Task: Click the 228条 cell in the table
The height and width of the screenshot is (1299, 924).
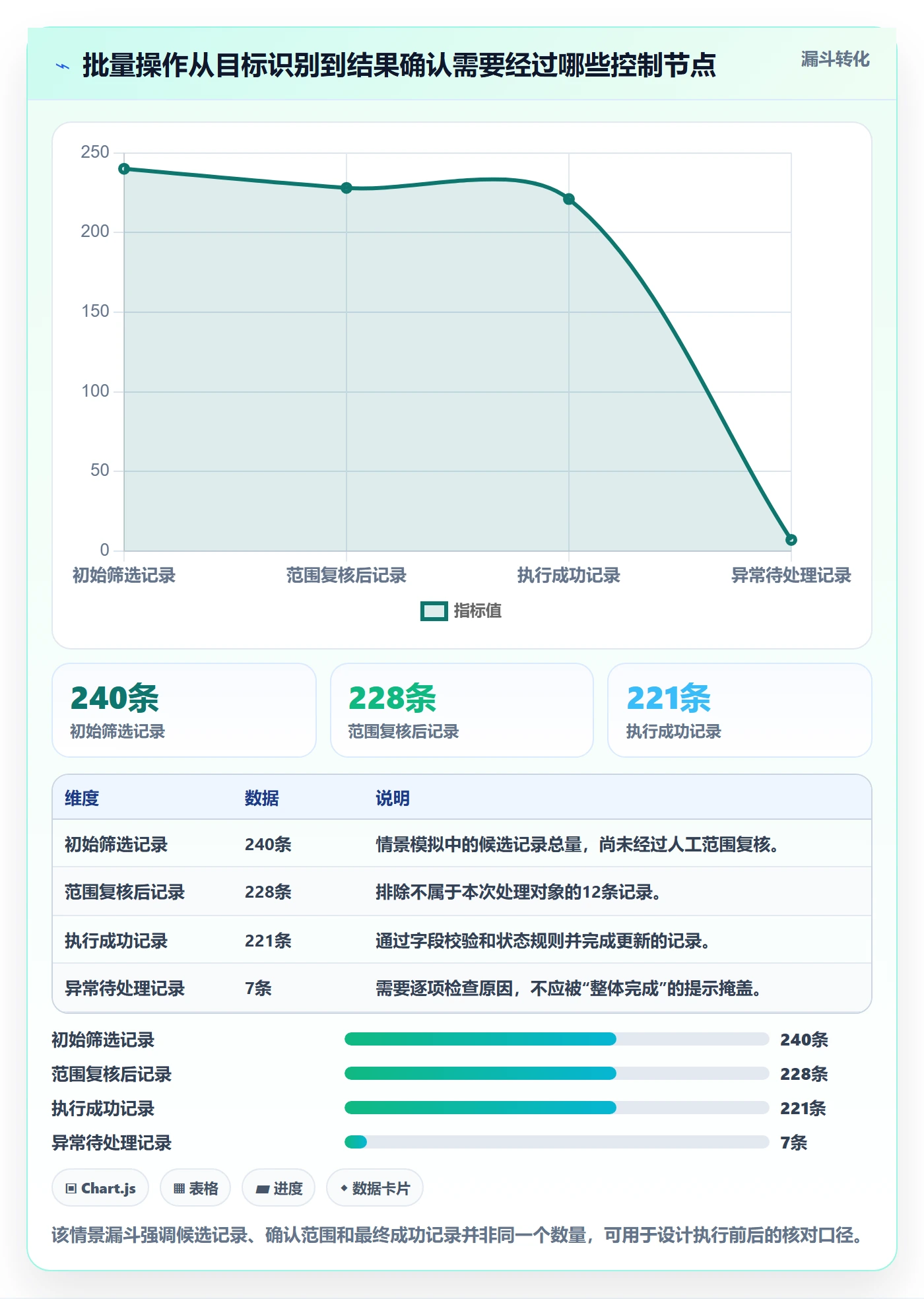Action: point(268,892)
